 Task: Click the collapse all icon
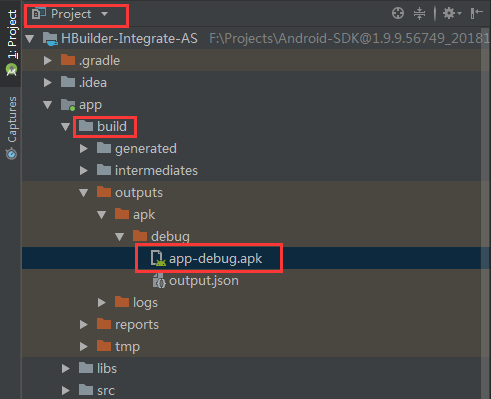pyautogui.click(x=419, y=14)
